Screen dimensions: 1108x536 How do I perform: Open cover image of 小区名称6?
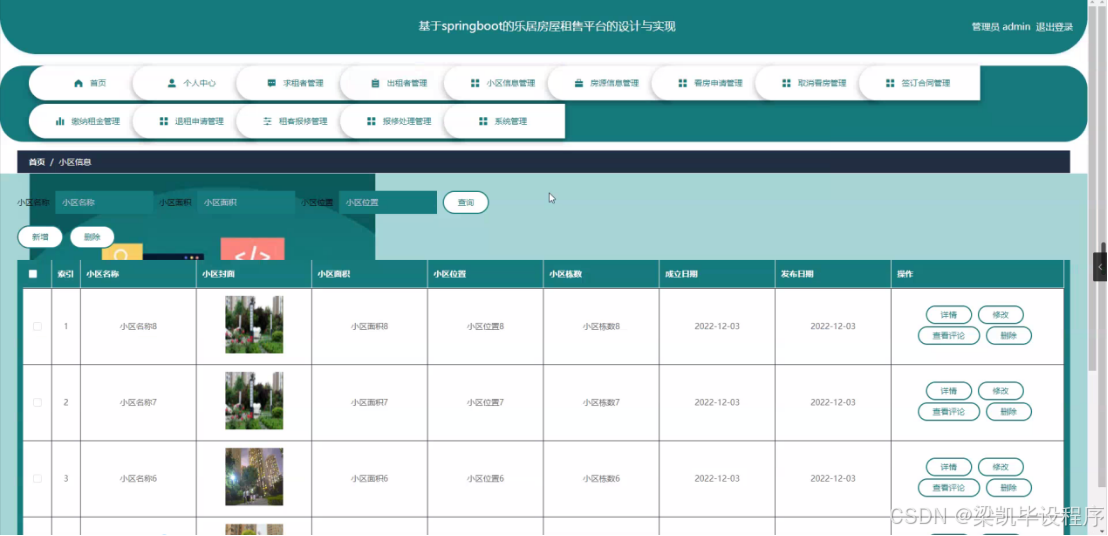254,477
